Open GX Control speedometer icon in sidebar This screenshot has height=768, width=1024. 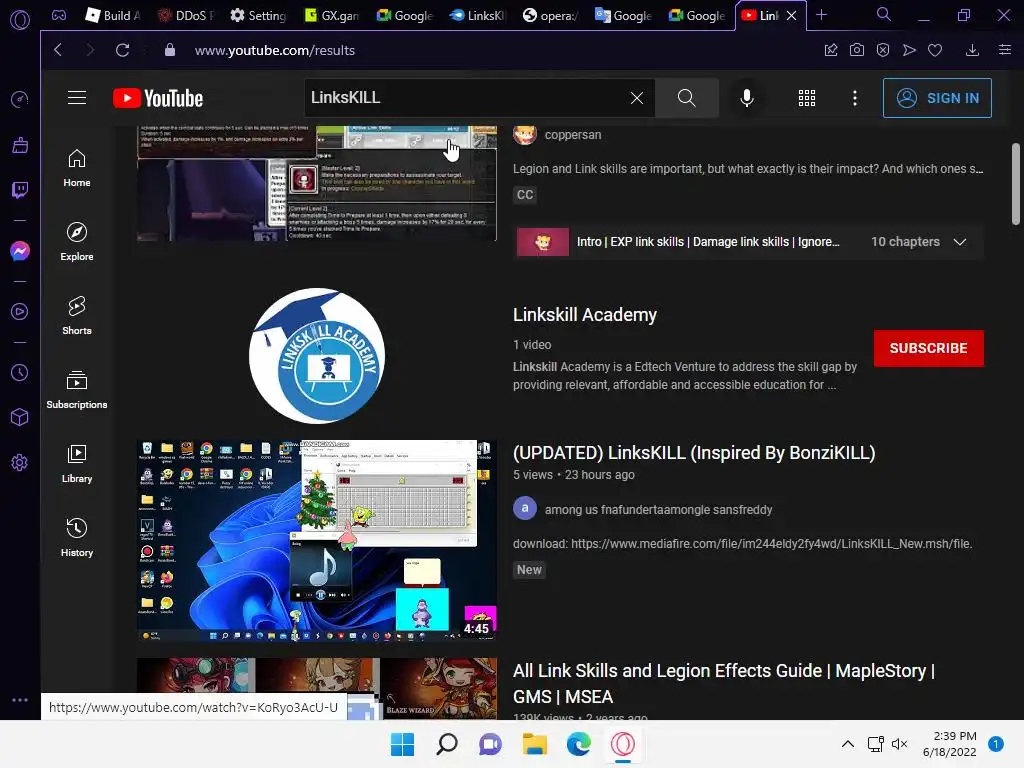(x=20, y=99)
